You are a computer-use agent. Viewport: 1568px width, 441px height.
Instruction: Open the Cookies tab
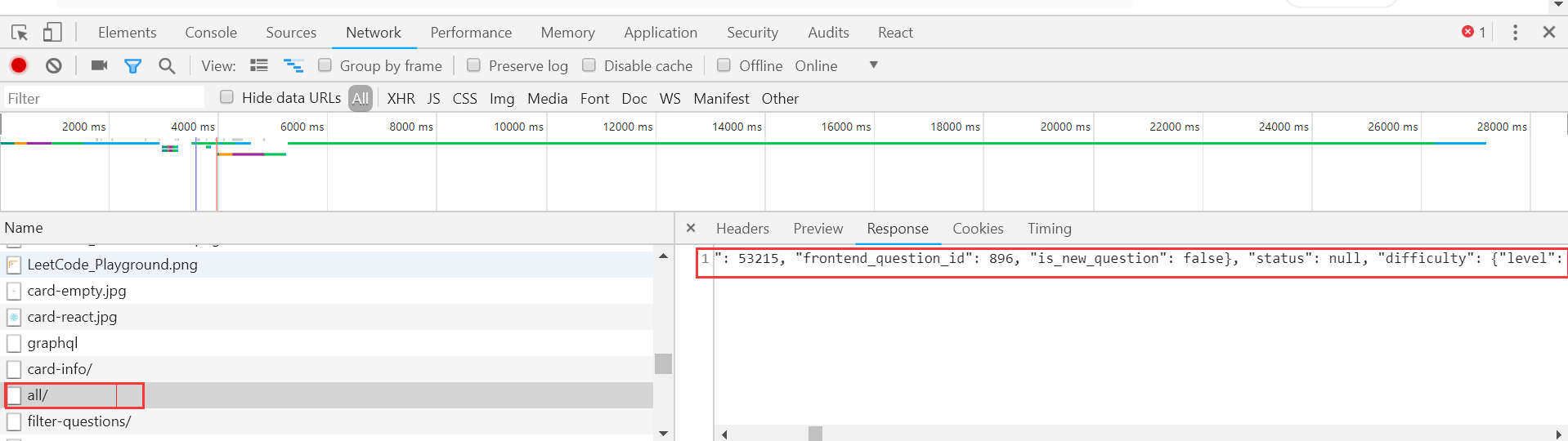point(978,229)
